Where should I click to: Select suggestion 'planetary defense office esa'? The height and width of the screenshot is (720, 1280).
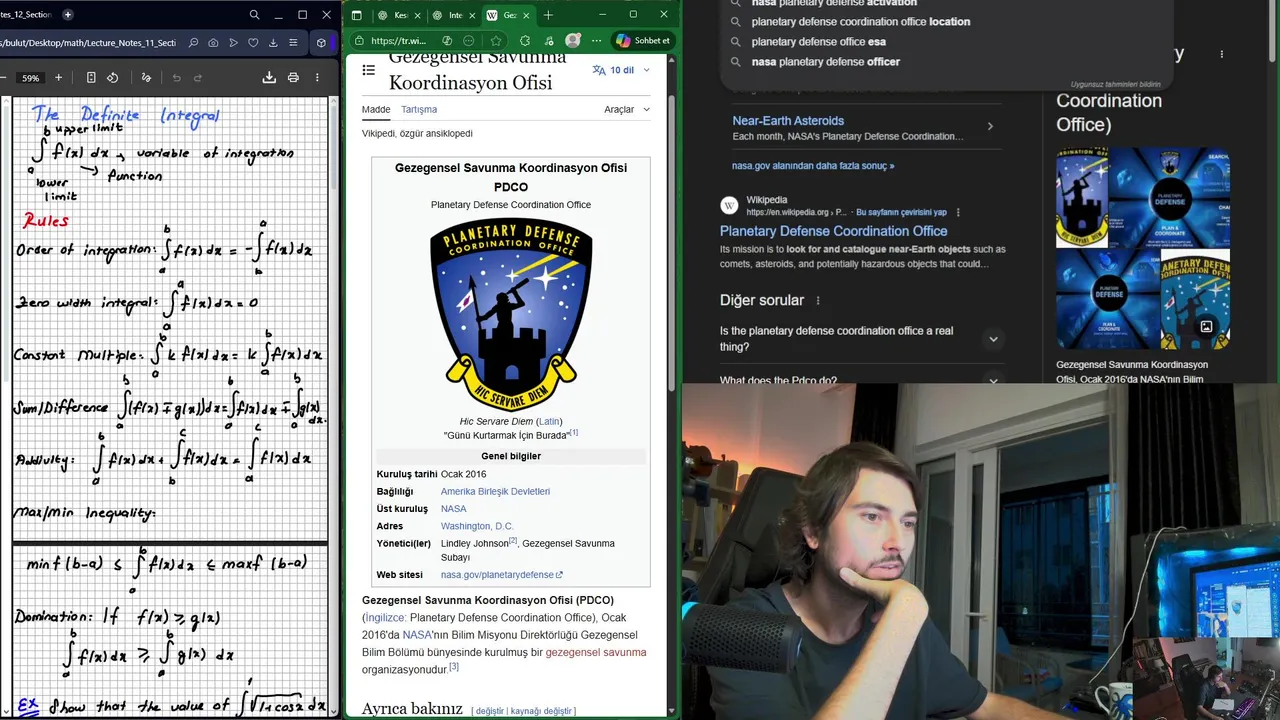818,41
